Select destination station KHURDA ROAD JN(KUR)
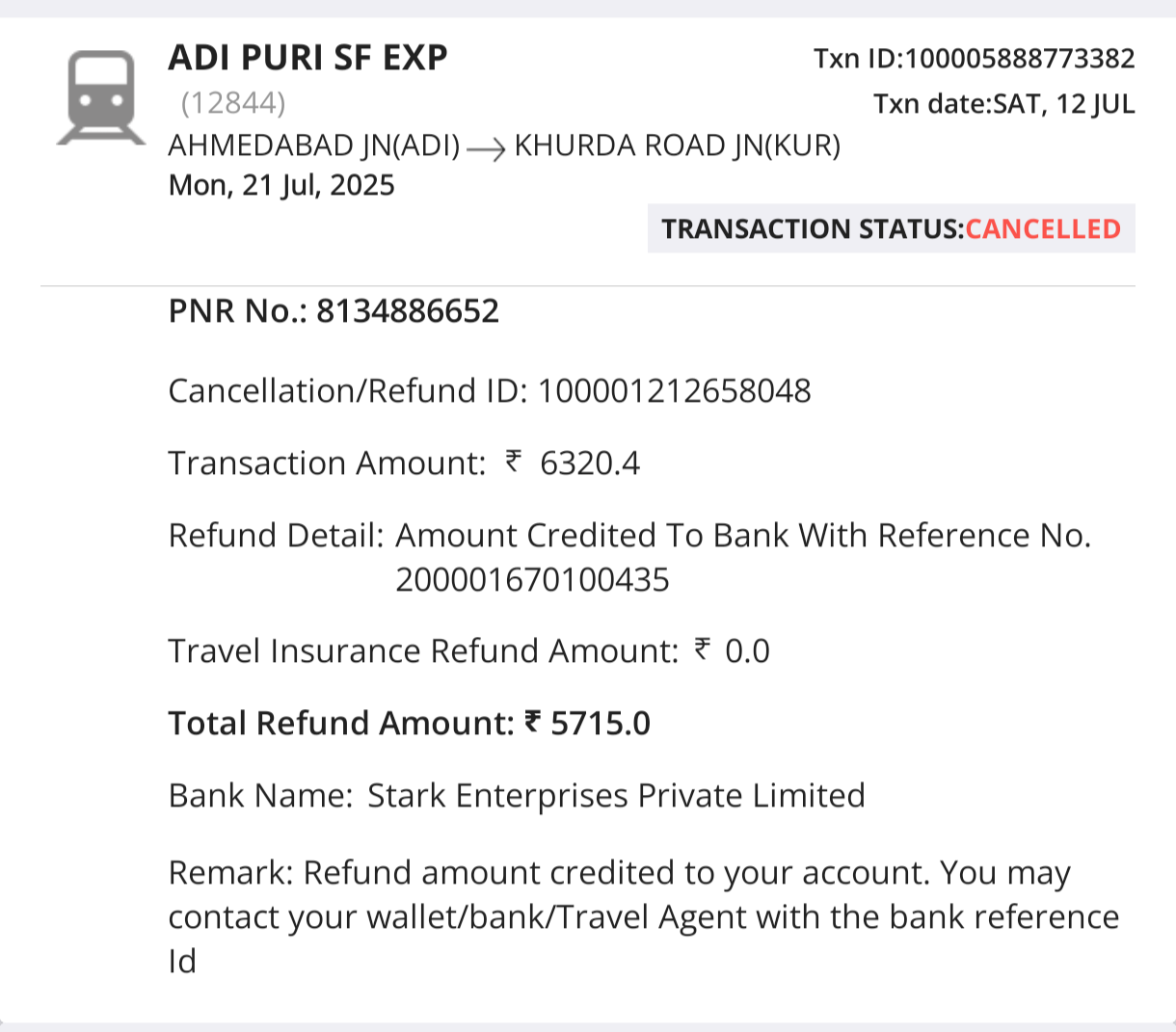The height and width of the screenshot is (1032, 1176). (x=677, y=146)
